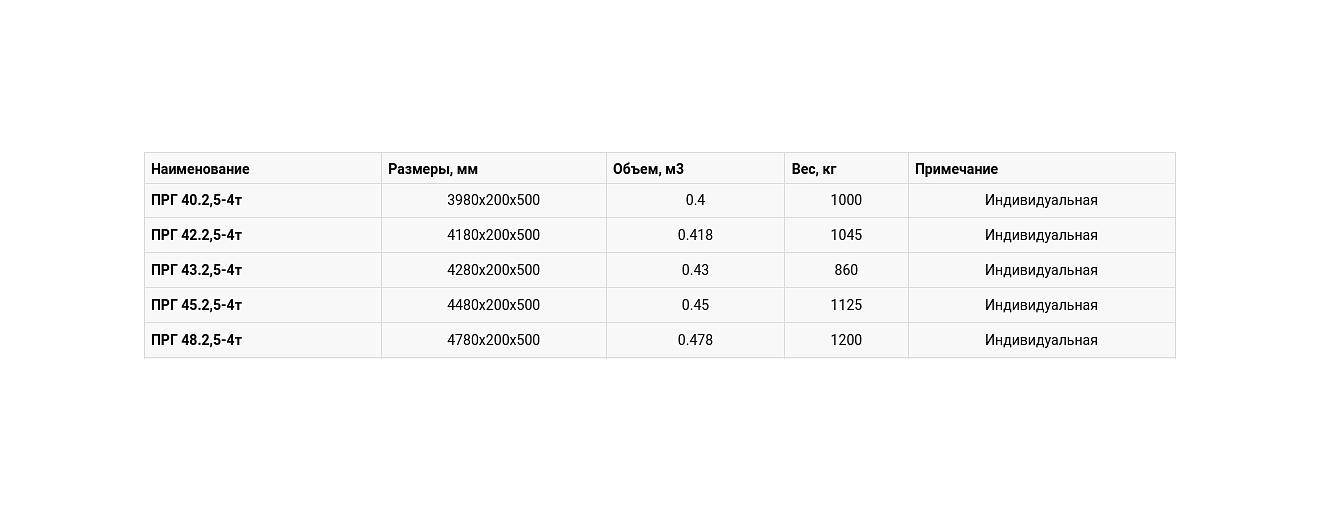1322x507 pixels.
Task: Select the ПРГ 42.2,5-4т row name
Action: 197,235
